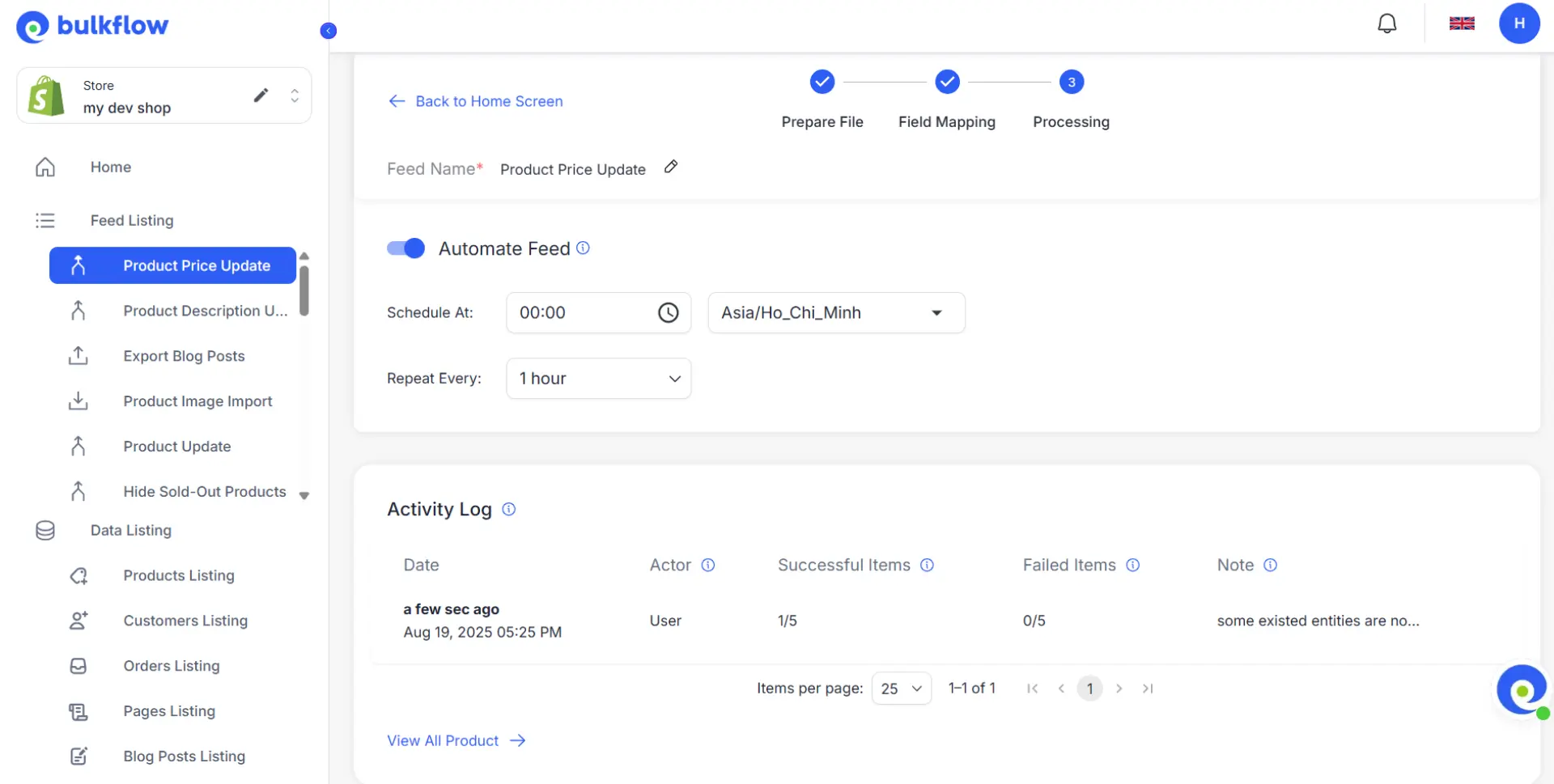
Task: Toggle the Automate Feed switch
Action: click(405, 248)
